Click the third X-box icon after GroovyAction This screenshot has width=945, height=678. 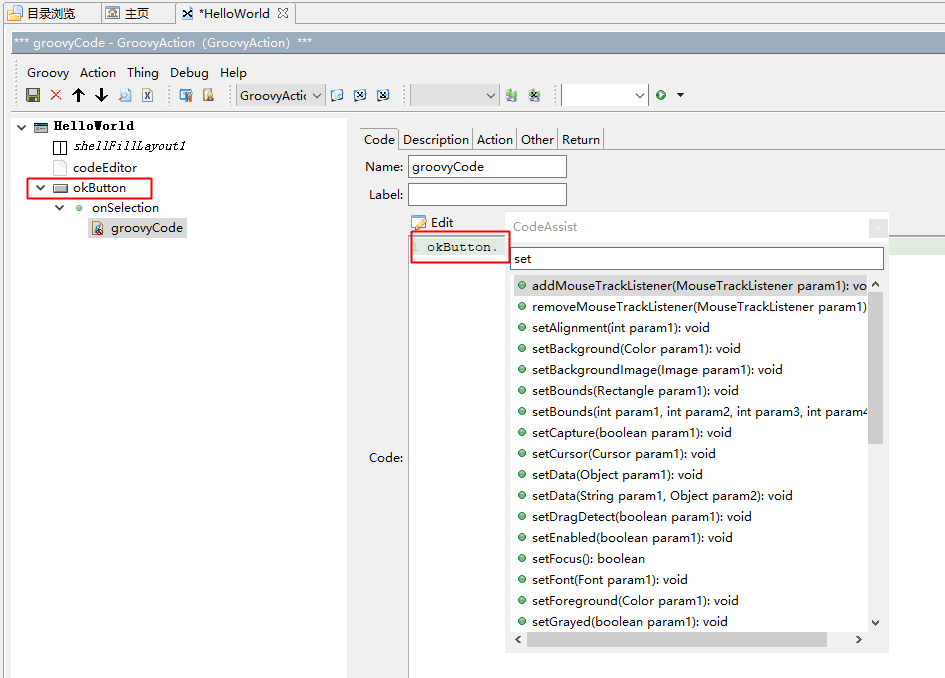pos(383,95)
